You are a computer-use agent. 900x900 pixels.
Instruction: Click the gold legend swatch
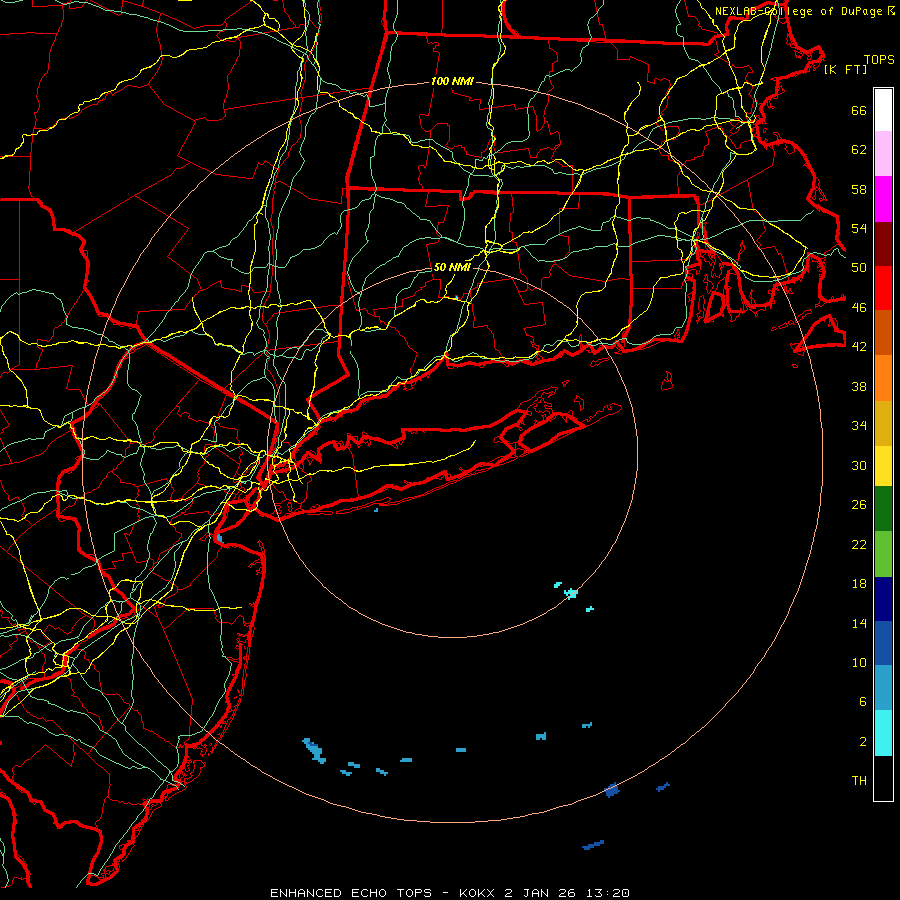tap(883, 423)
